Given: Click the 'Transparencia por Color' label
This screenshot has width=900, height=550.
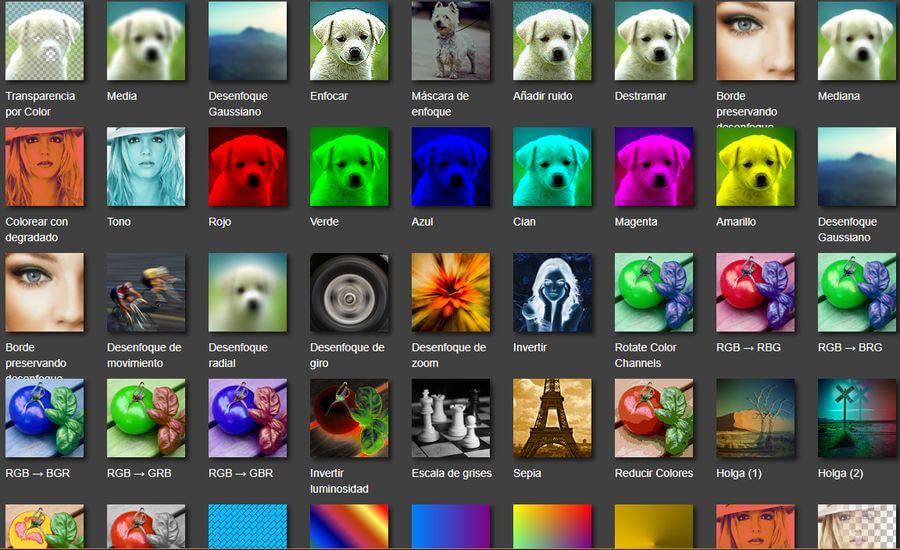Looking at the screenshot, I should click(40, 104).
